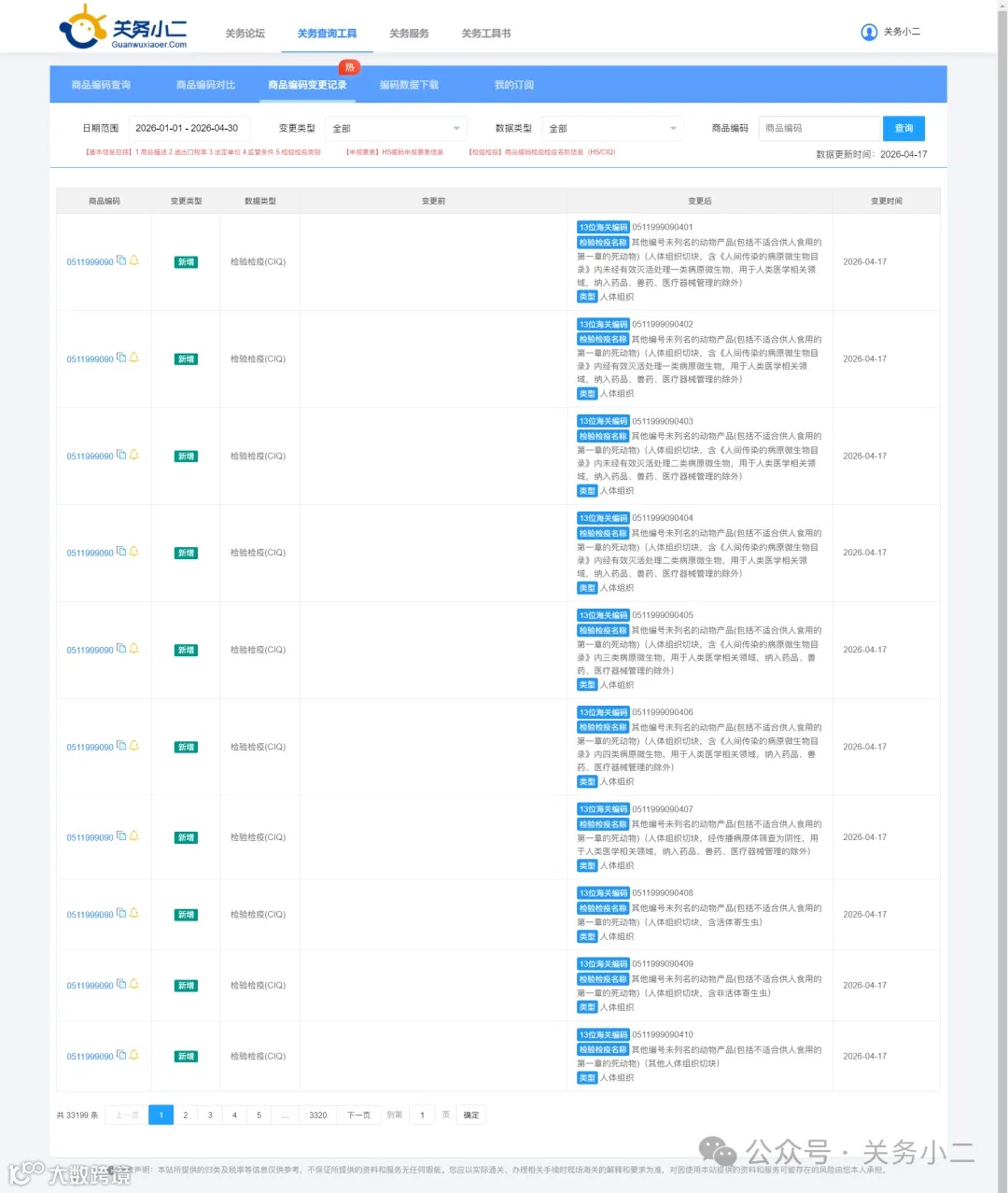This screenshot has width=1008, height=1193.
Task: Open code link in row 0511999090405
Action: (x=90, y=651)
